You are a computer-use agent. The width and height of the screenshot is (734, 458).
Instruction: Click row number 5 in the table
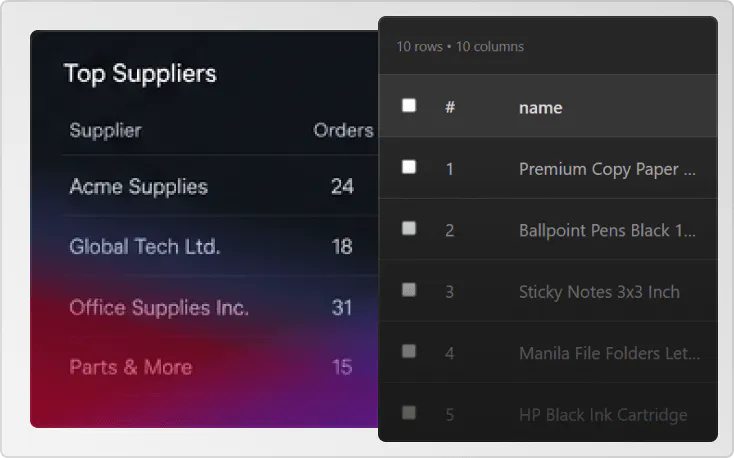(449, 414)
